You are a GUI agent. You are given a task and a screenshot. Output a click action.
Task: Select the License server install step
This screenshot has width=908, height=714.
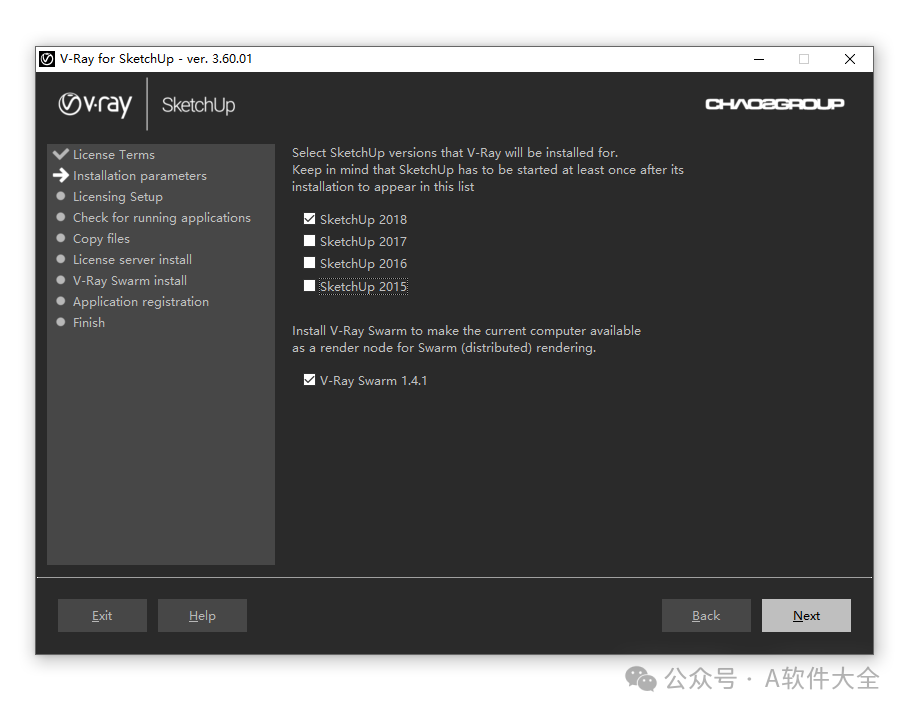point(132,259)
